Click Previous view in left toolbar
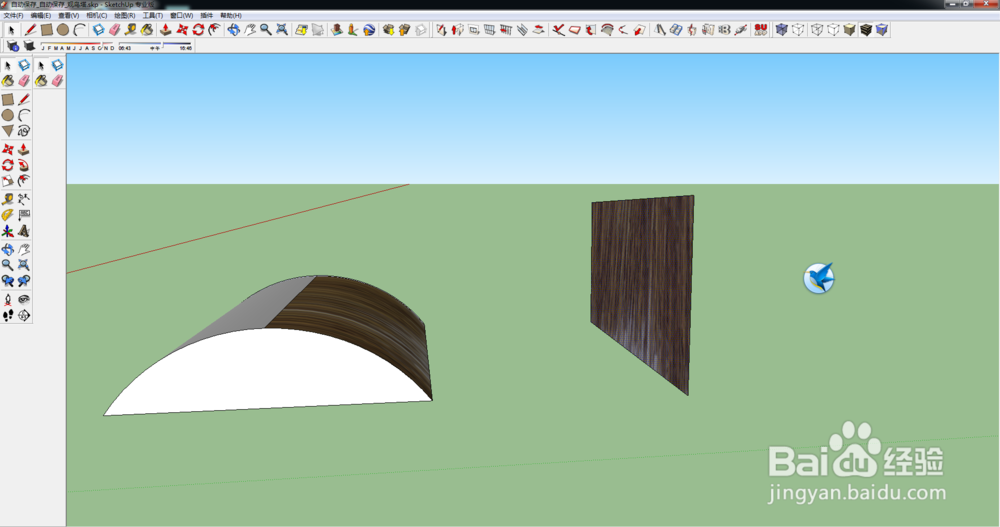Screen dimensions: 1000x527 8,281
